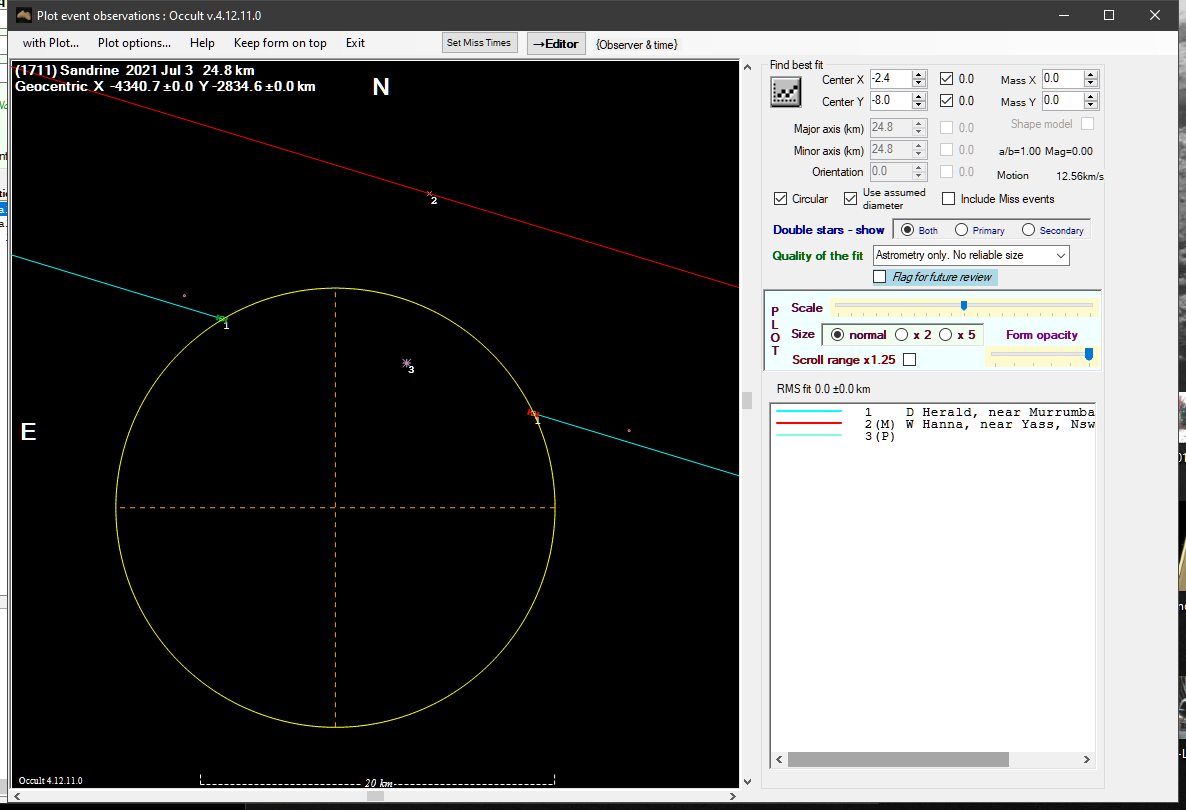1186x810 pixels.
Task: Click the observer list horizontal scrollbar thumb
Action: point(898,759)
